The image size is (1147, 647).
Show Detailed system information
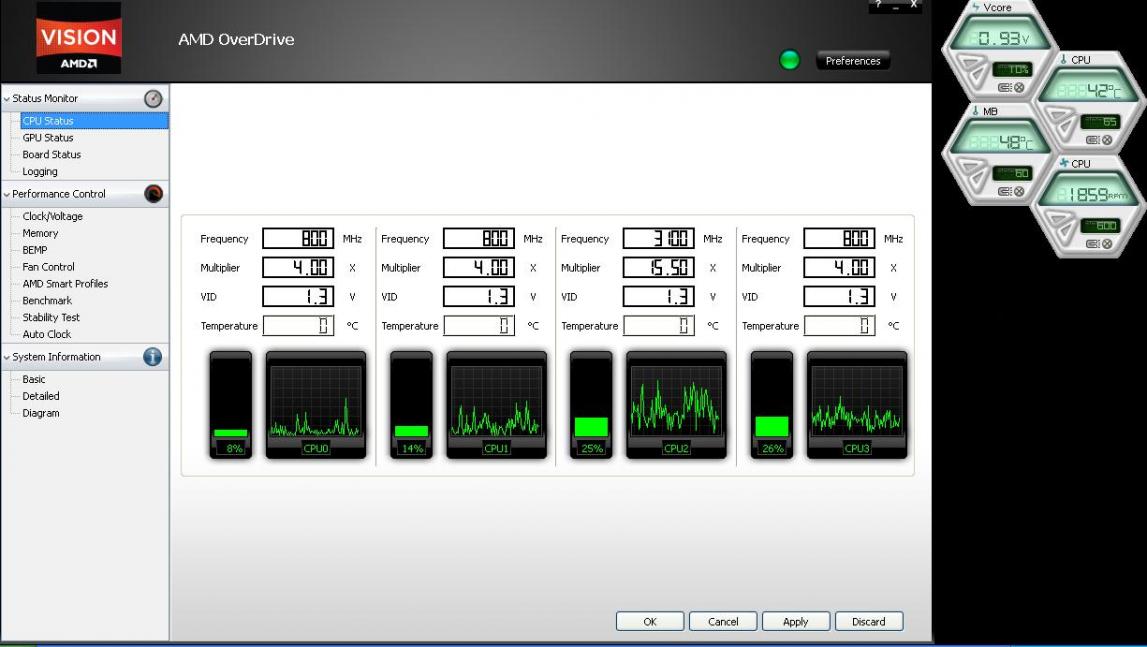click(41, 396)
